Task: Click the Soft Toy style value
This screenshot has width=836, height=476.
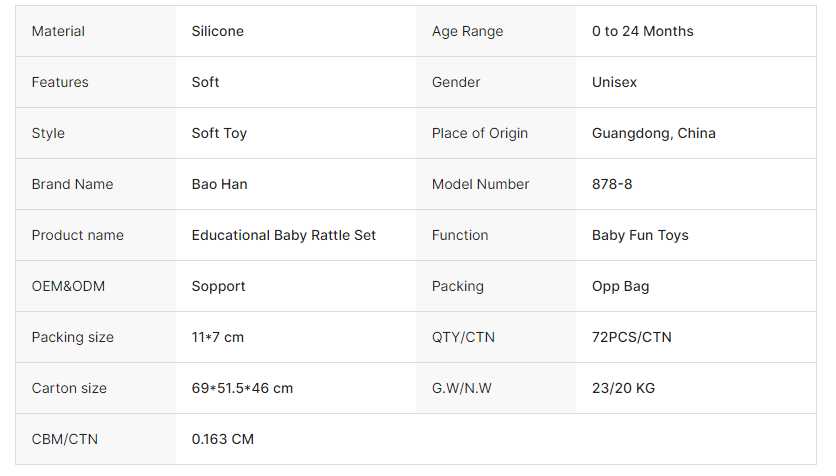Action: tap(219, 133)
